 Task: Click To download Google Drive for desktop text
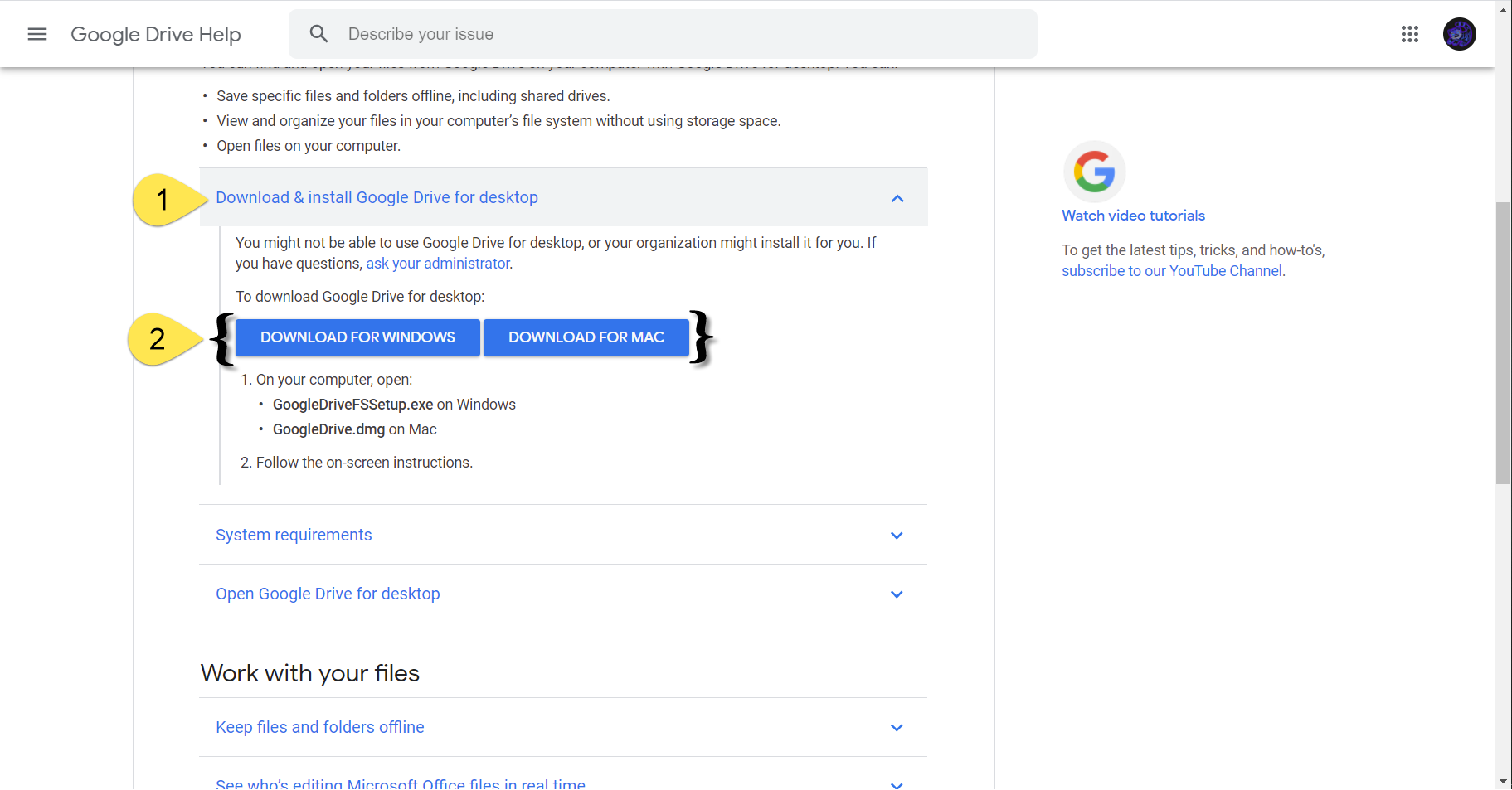tap(360, 297)
